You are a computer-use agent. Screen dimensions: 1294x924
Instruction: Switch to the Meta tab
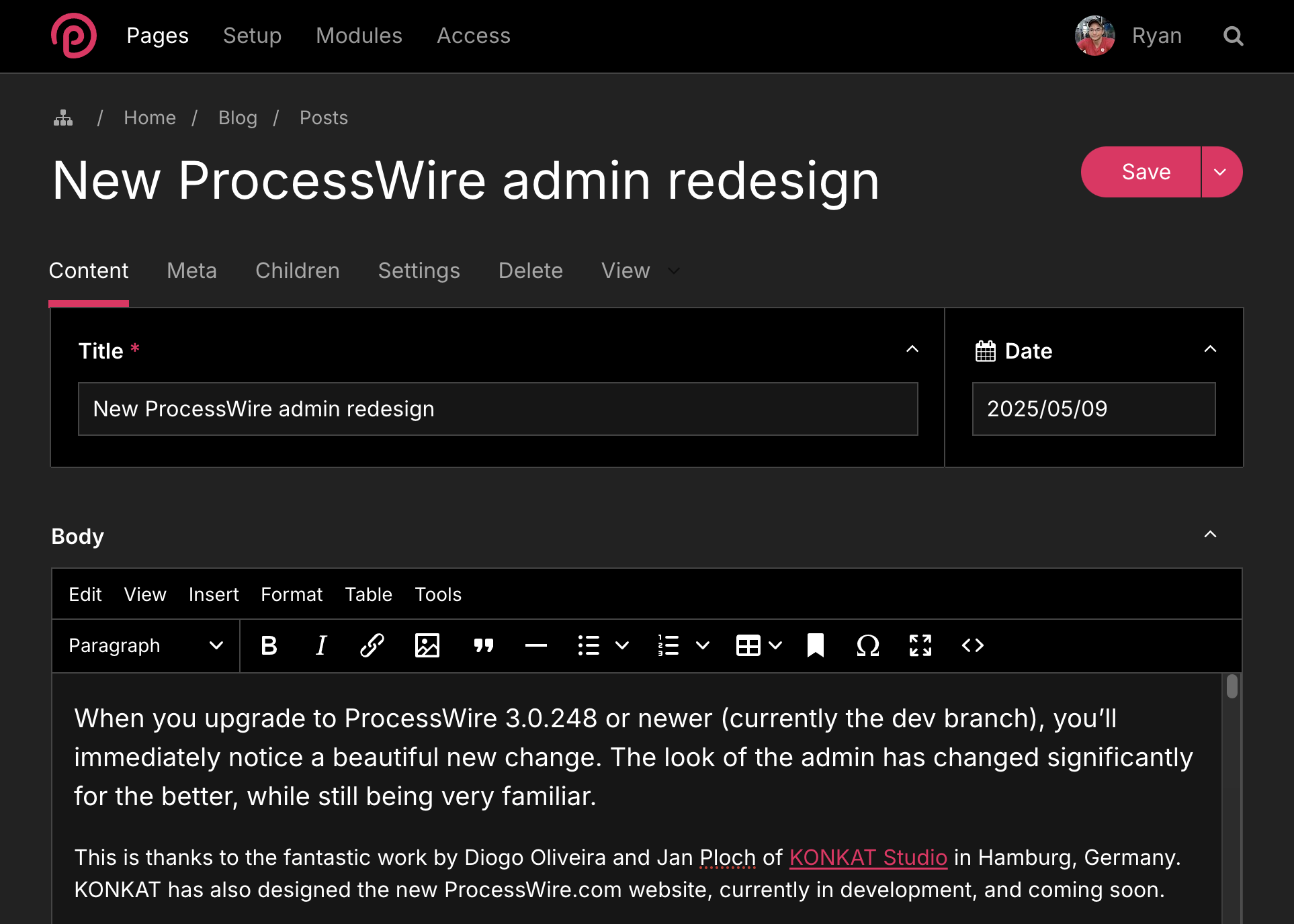(191, 271)
